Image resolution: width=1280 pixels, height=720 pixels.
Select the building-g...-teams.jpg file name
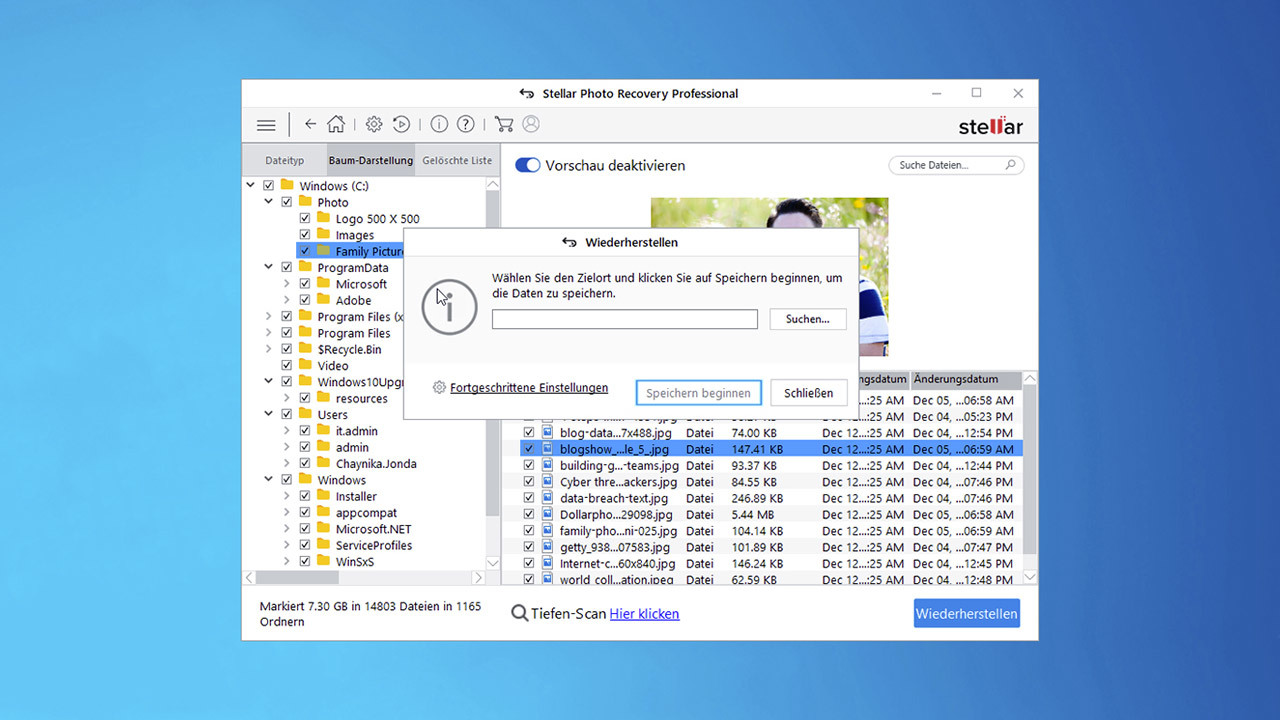[x=619, y=466]
